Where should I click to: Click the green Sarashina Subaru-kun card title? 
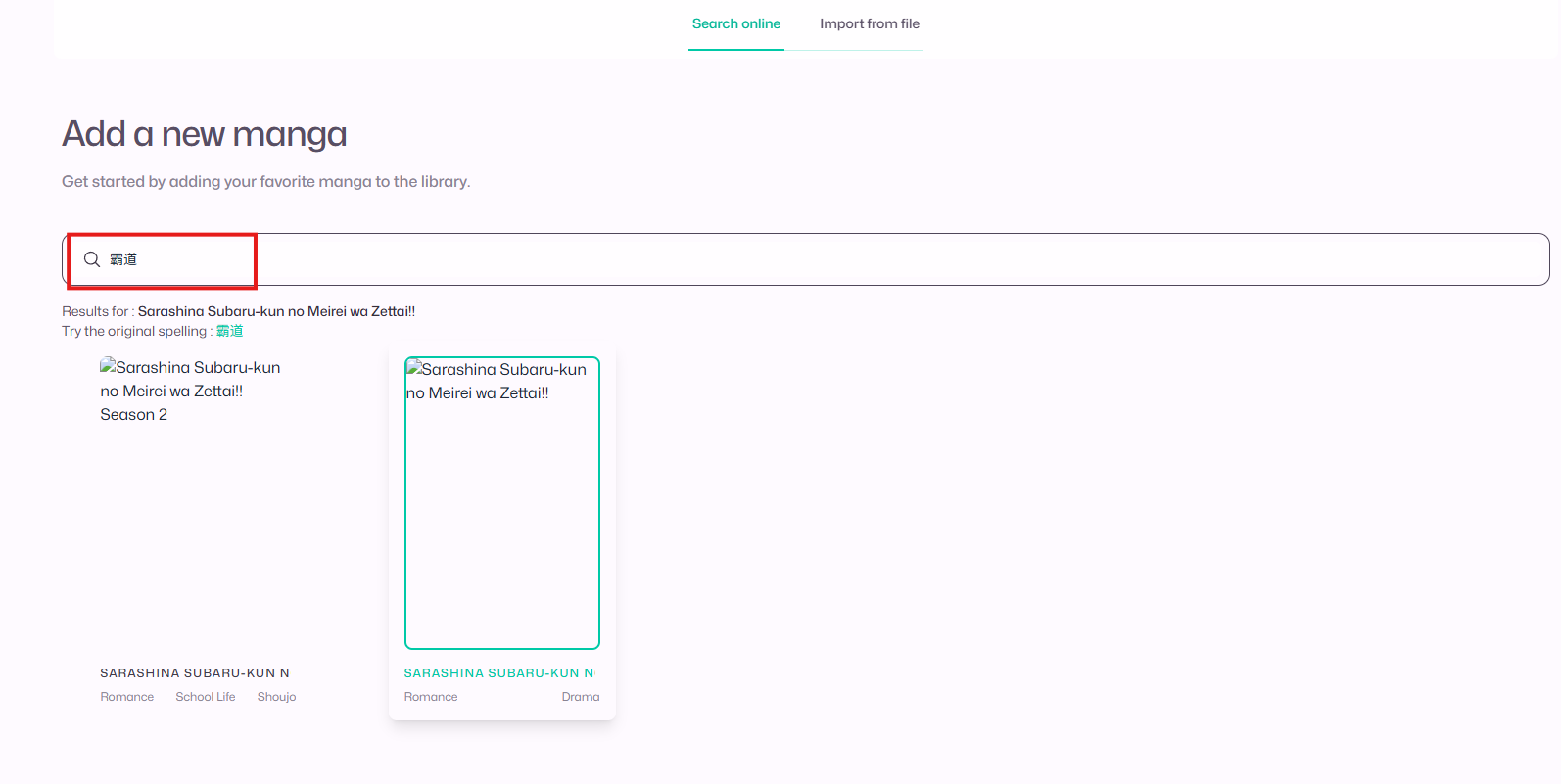point(498,673)
